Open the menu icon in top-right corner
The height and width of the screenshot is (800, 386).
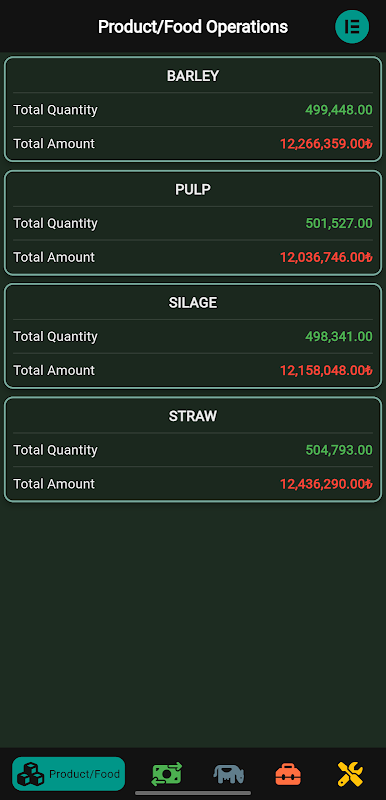tap(352, 27)
